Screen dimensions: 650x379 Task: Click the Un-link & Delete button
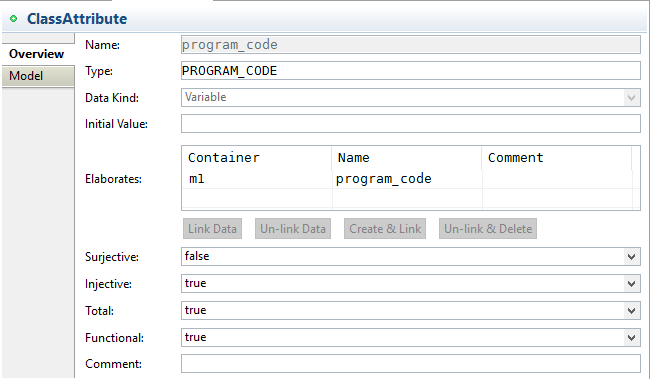488,229
